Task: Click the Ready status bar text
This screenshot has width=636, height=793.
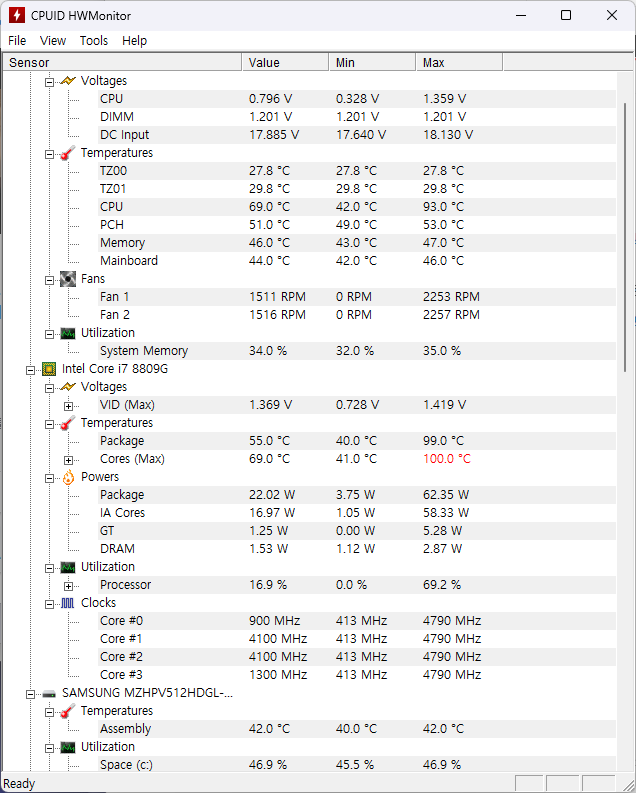Action: [x=19, y=783]
